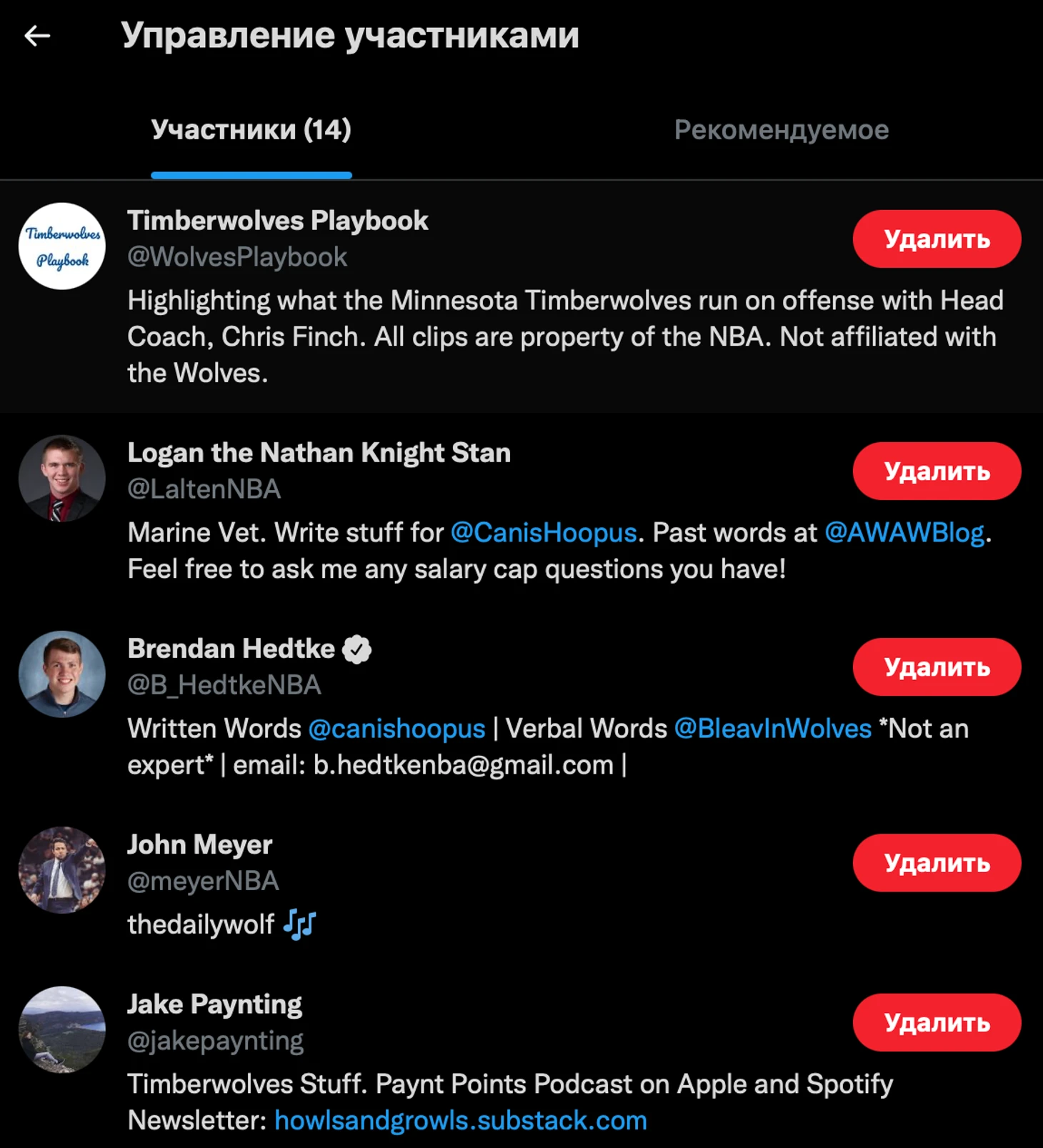Click Удалить beside John Meyer

[x=936, y=863]
